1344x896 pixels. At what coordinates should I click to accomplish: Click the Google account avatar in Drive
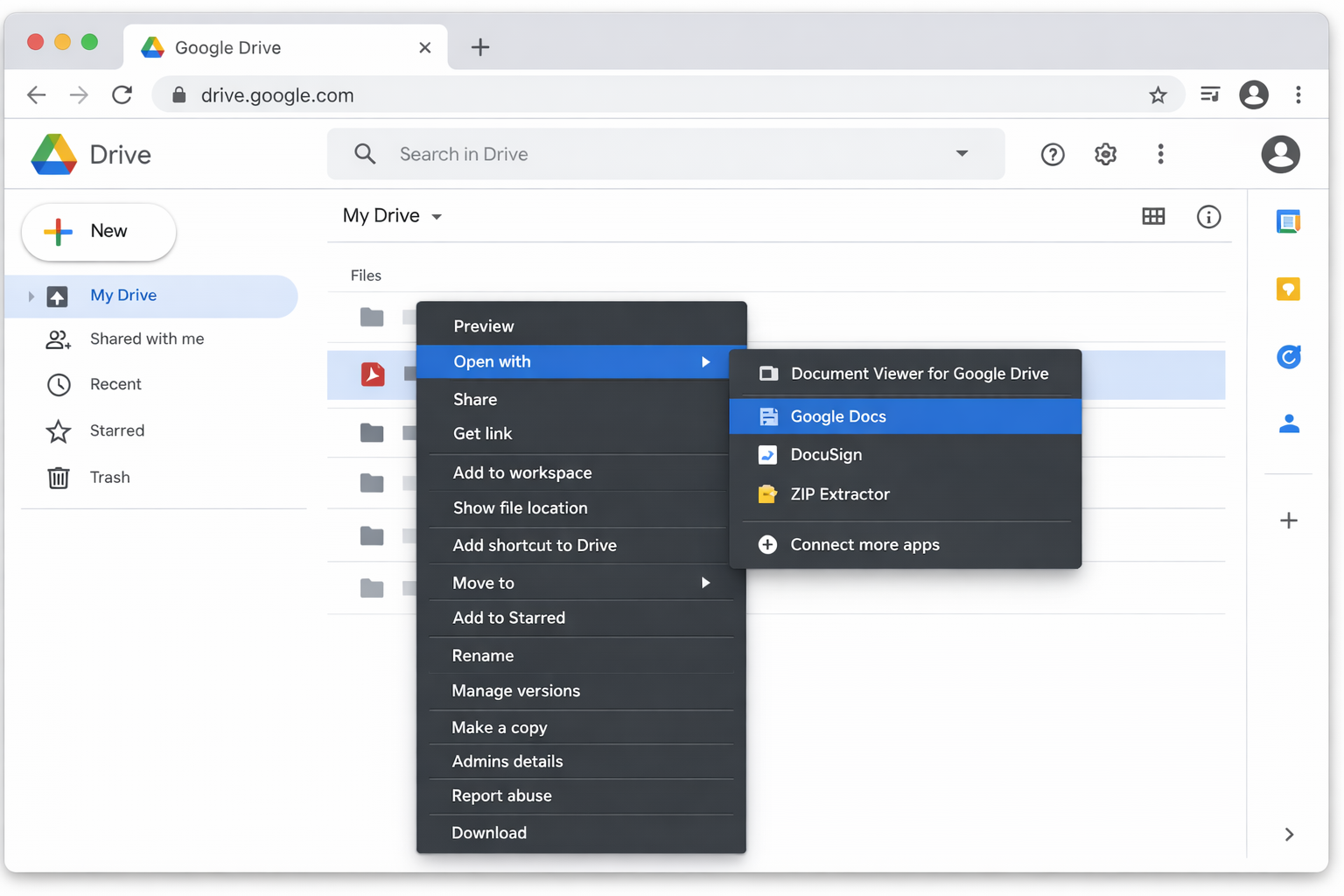click(x=1280, y=155)
